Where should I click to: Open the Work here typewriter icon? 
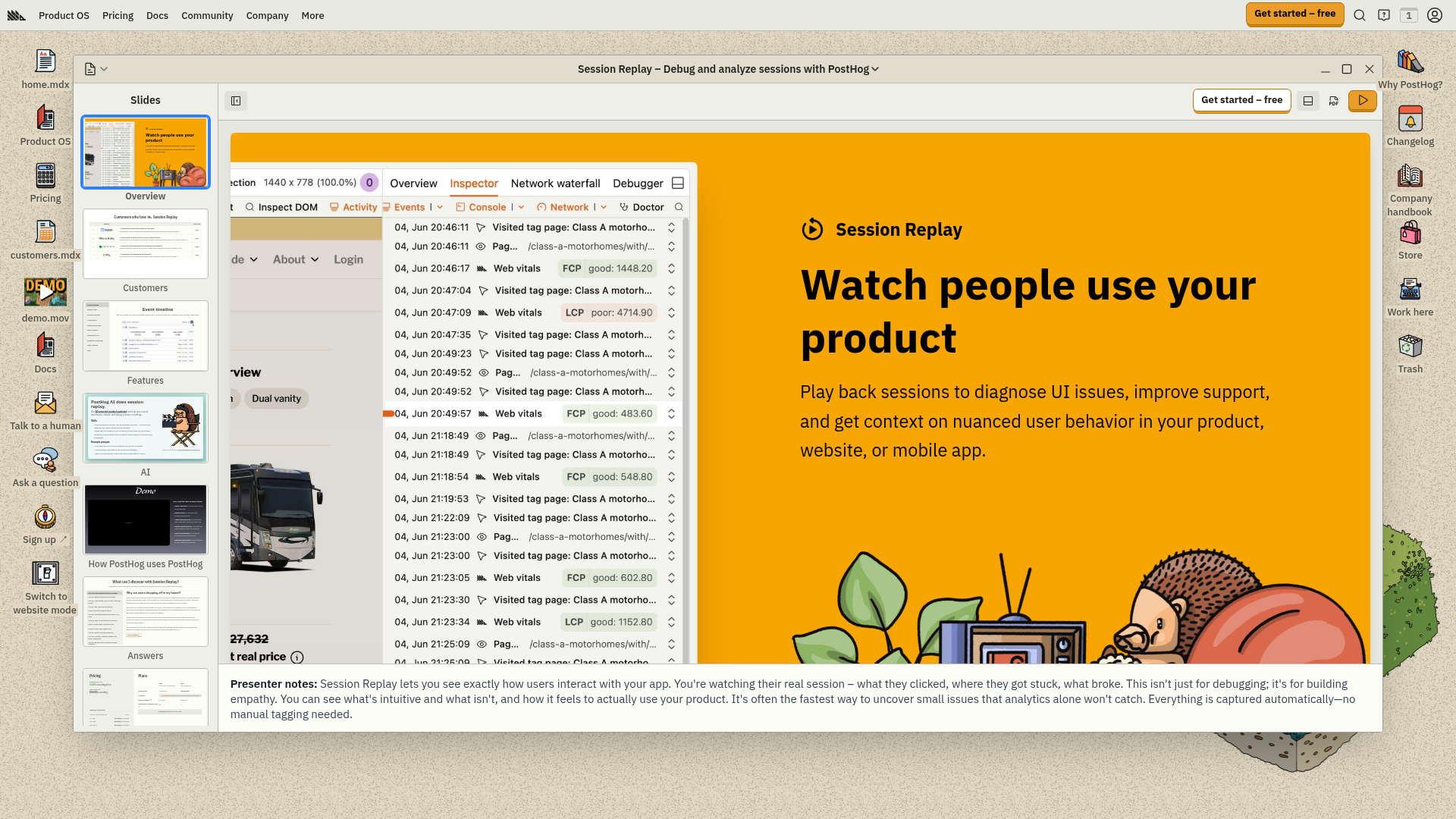[x=1410, y=297]
